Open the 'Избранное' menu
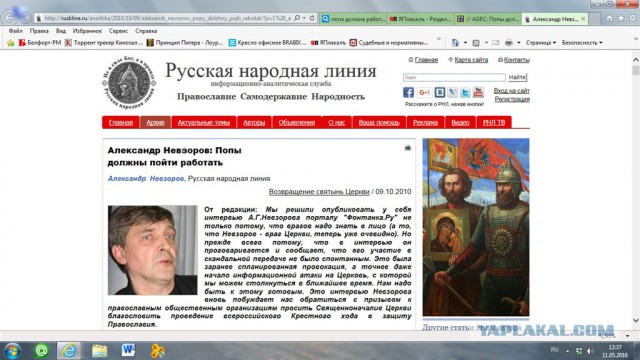This screenshot has width=640, height=360. 87,31
